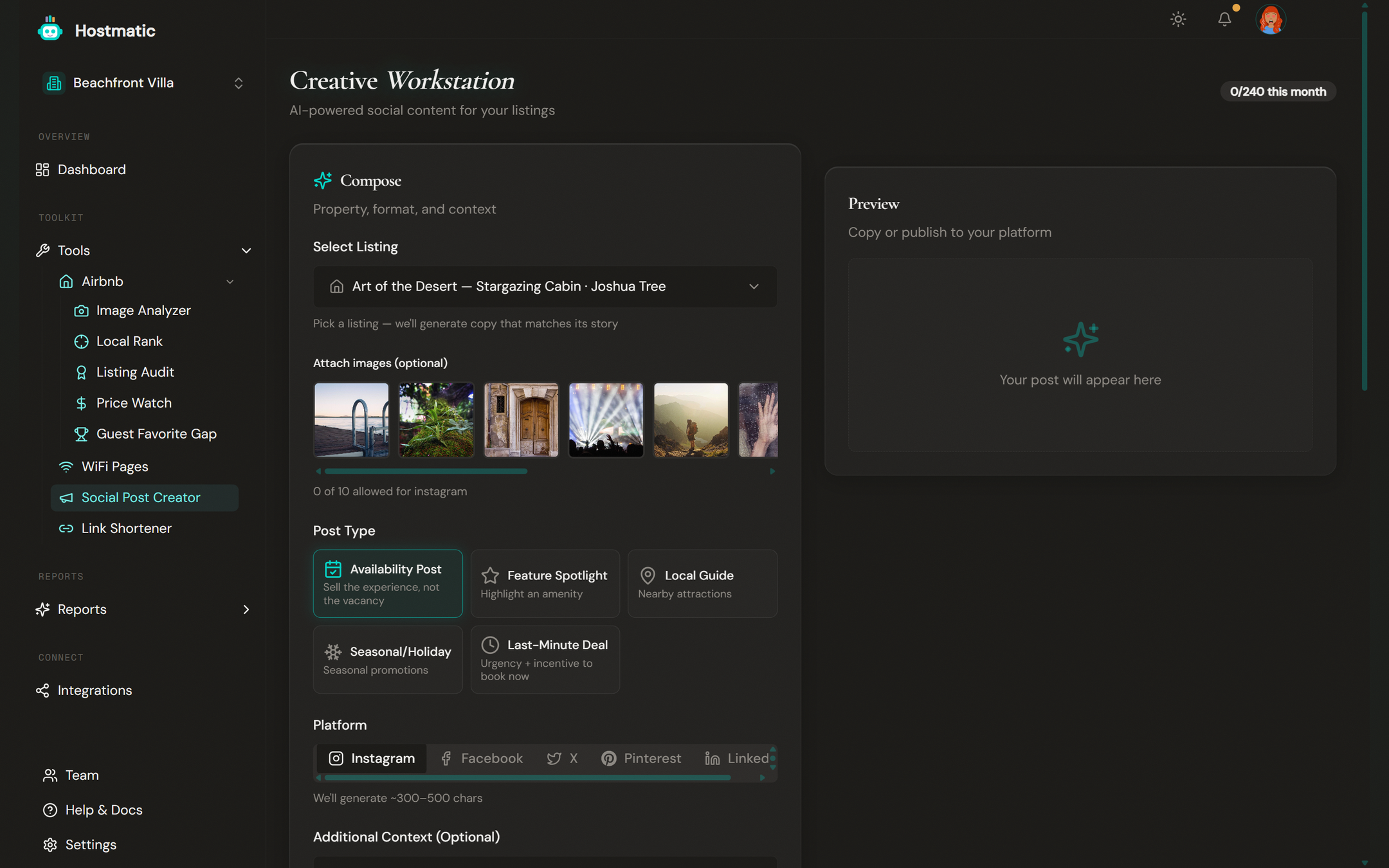
Task: Click the Guest Favorite Gap trophy icon
Action: [81, 435]
